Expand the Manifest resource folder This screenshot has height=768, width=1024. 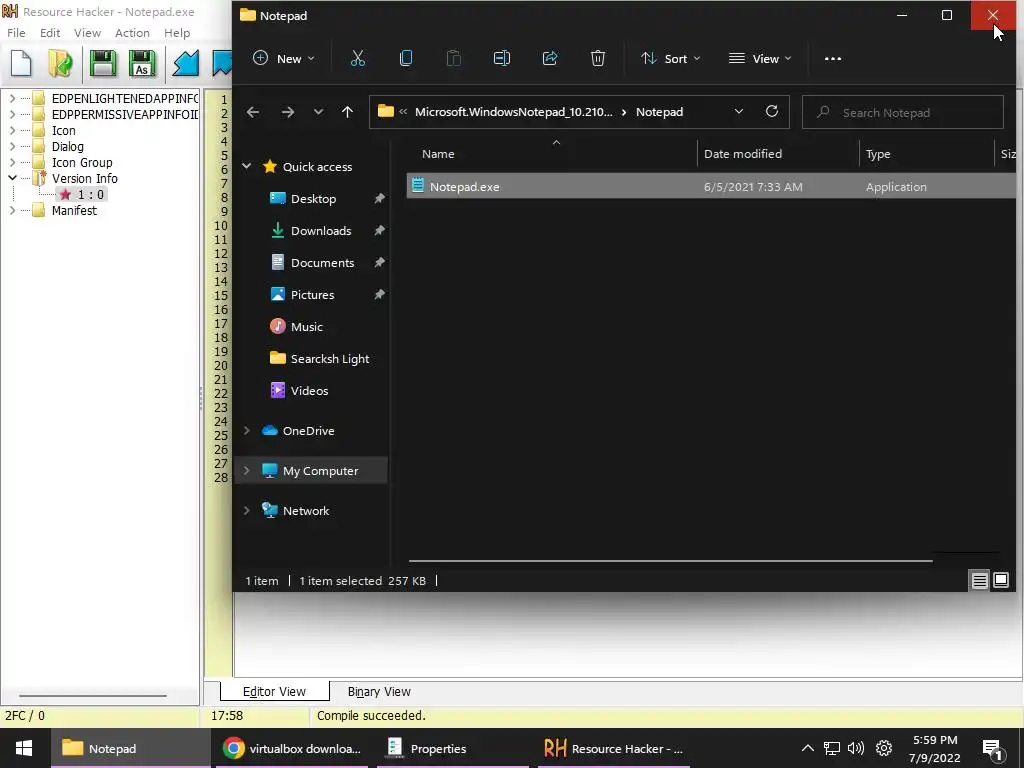[x=12, y=210]
